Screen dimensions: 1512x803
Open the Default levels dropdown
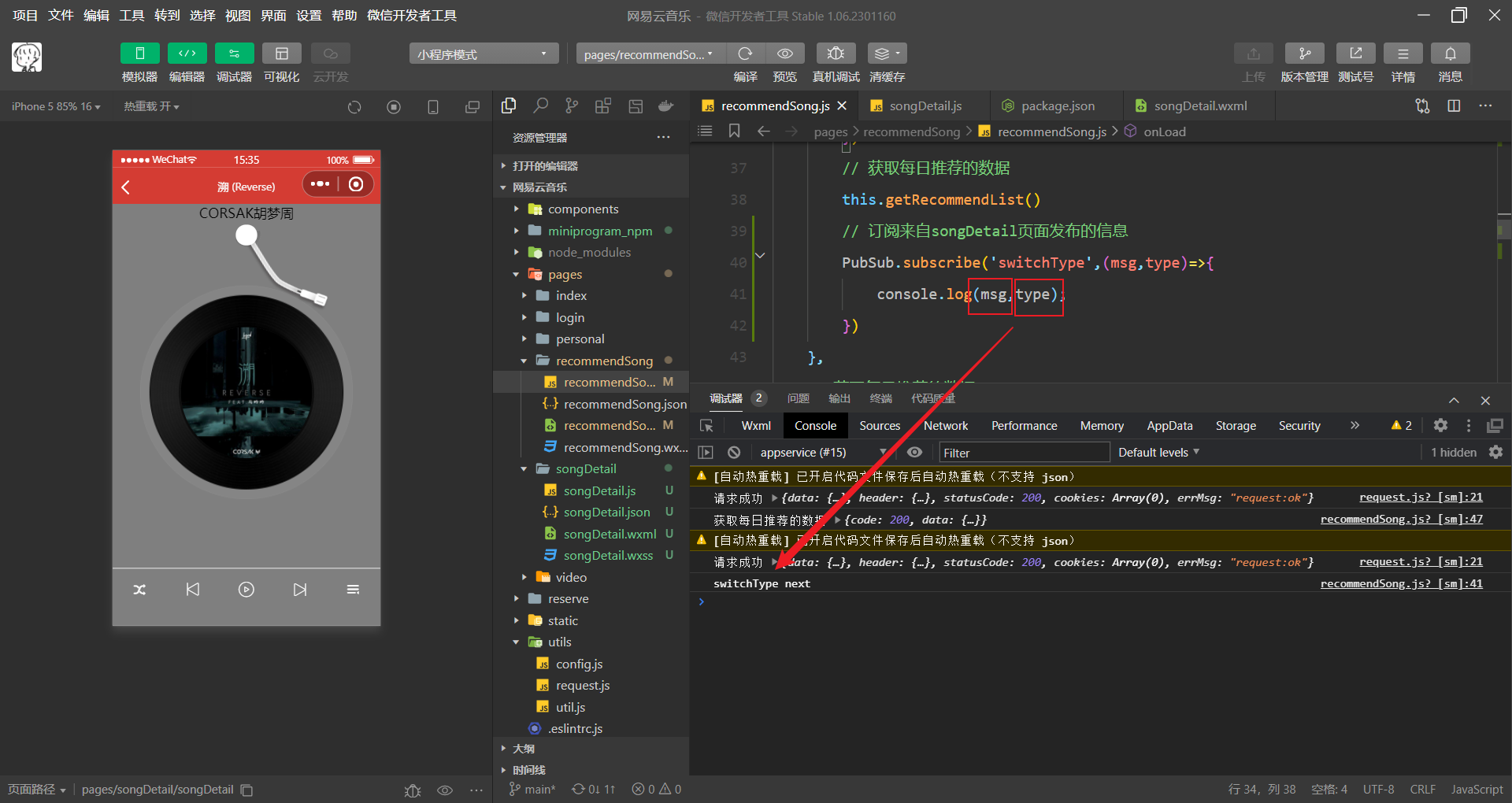coord(1158,452)
